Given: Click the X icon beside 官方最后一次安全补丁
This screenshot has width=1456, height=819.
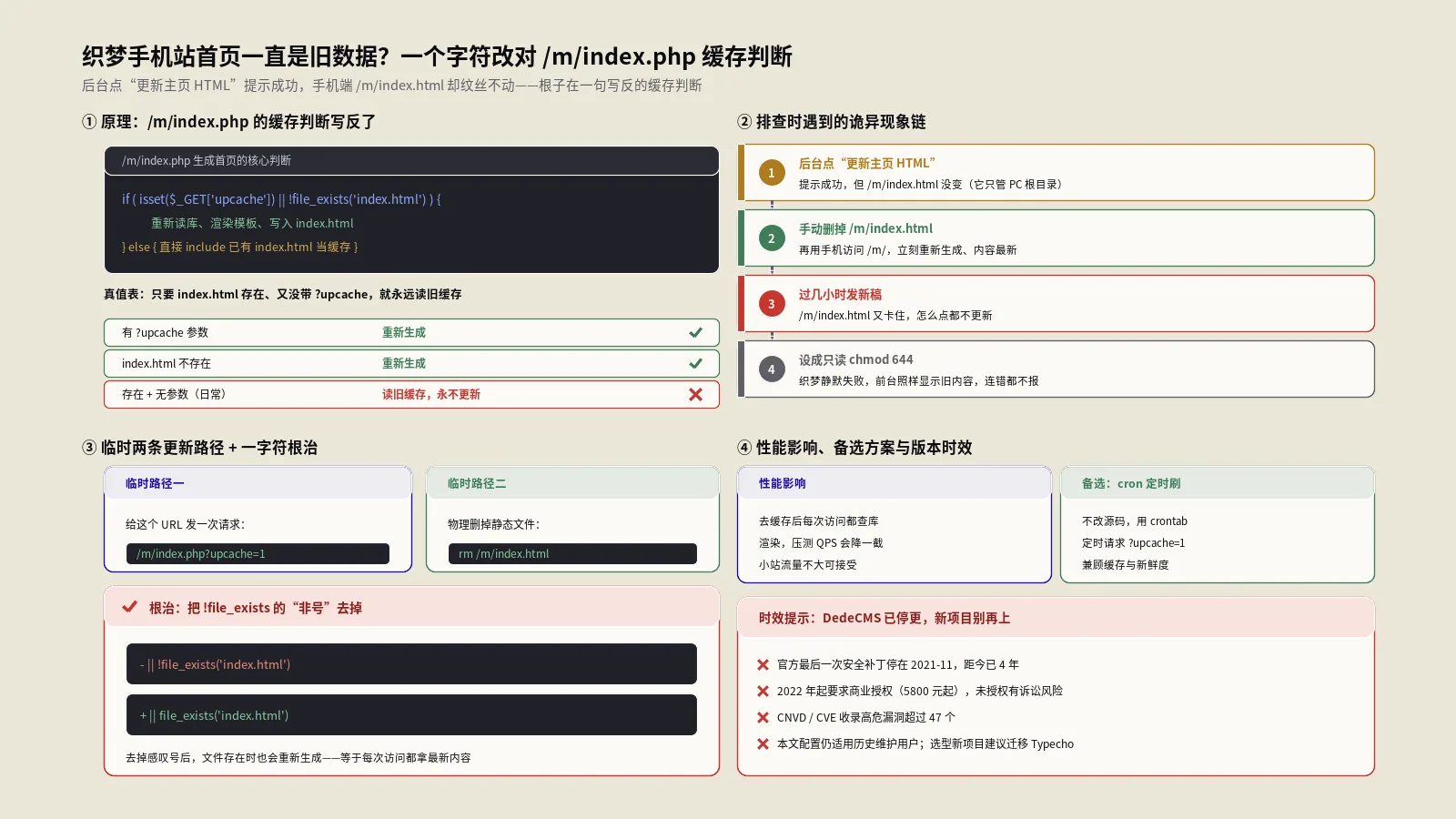Looking at the screenshot, I should coord(763,664).
